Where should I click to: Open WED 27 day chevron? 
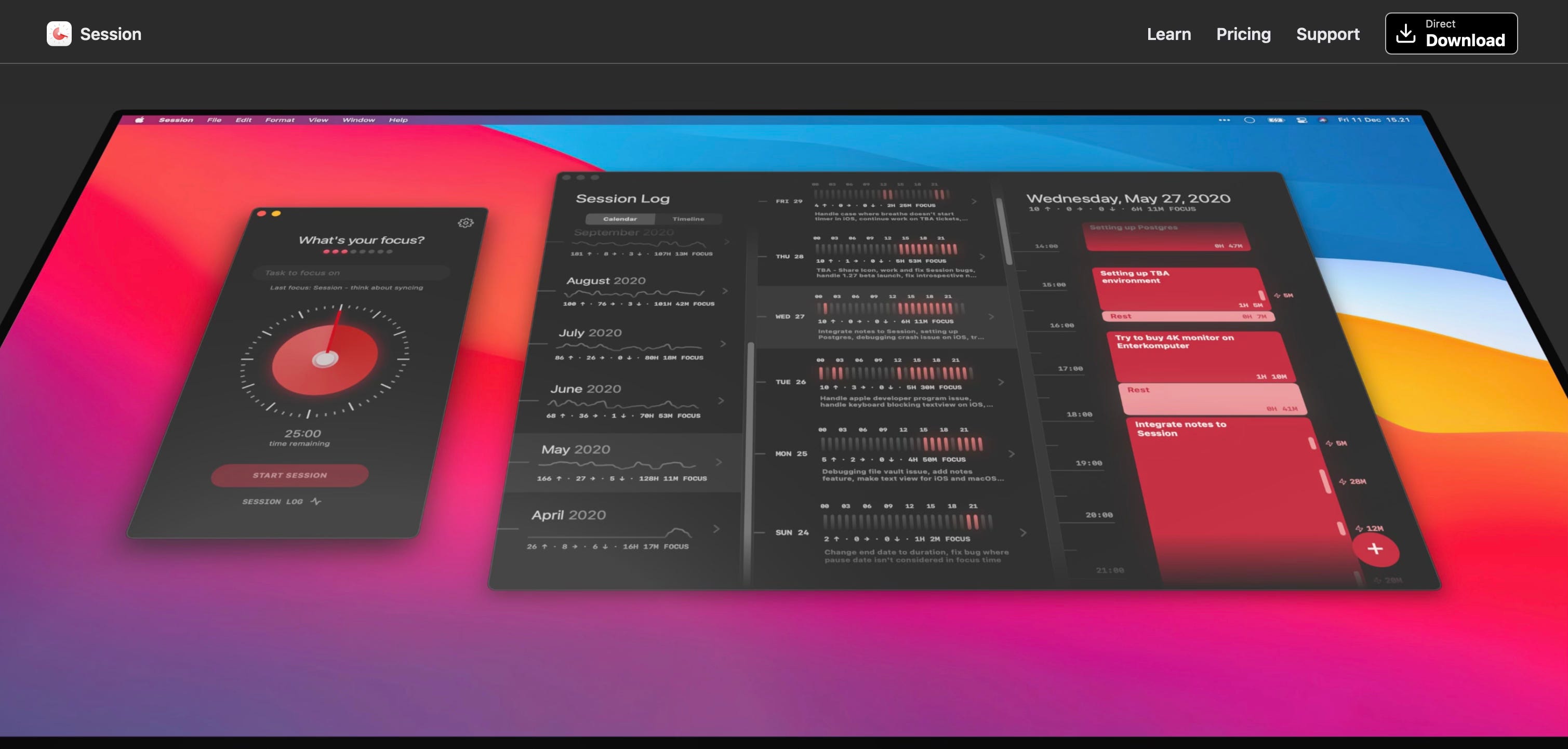coord(992,317)
